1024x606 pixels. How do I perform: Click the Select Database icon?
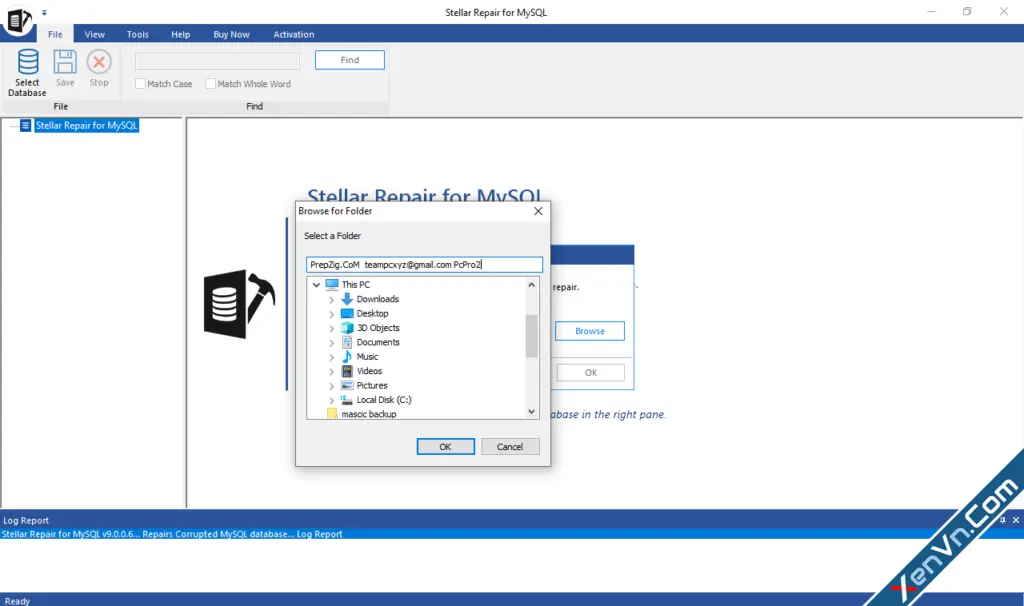[x=27, y=62]
